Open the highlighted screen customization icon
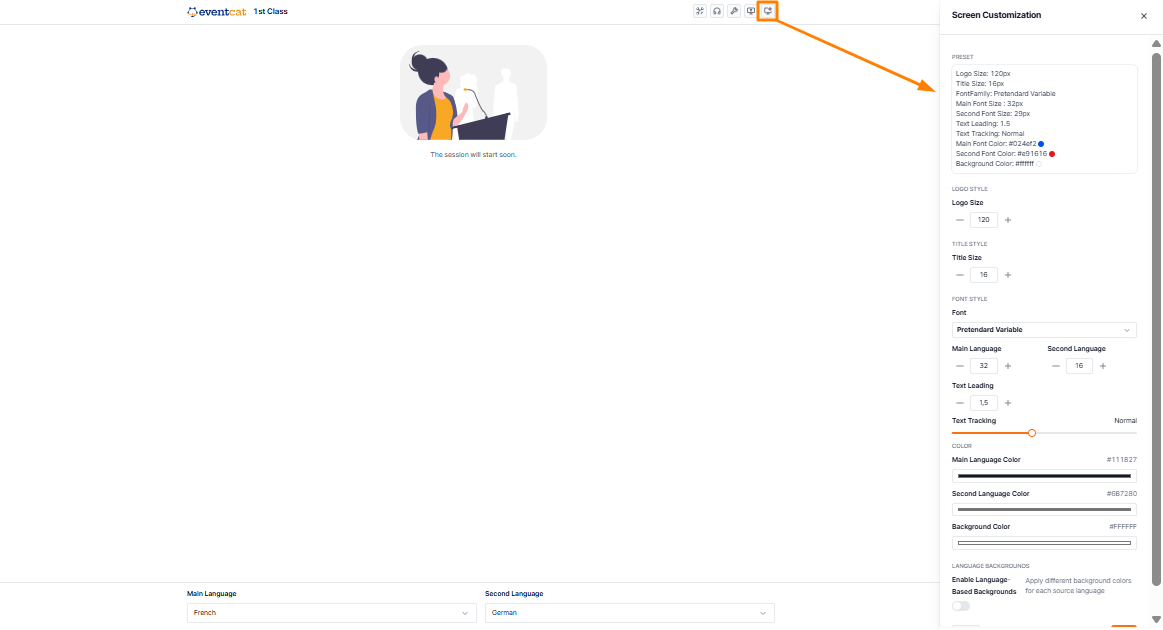 tap(768, 11)
